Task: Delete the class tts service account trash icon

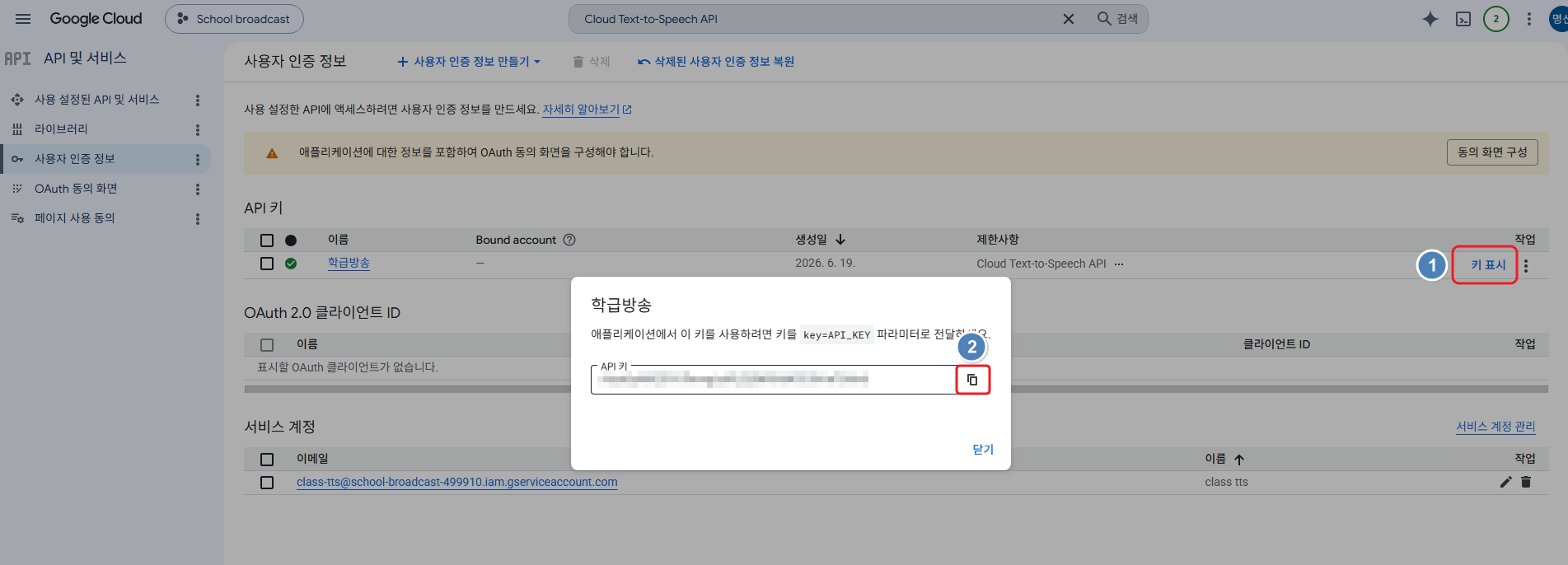Action: point(1526,482)
